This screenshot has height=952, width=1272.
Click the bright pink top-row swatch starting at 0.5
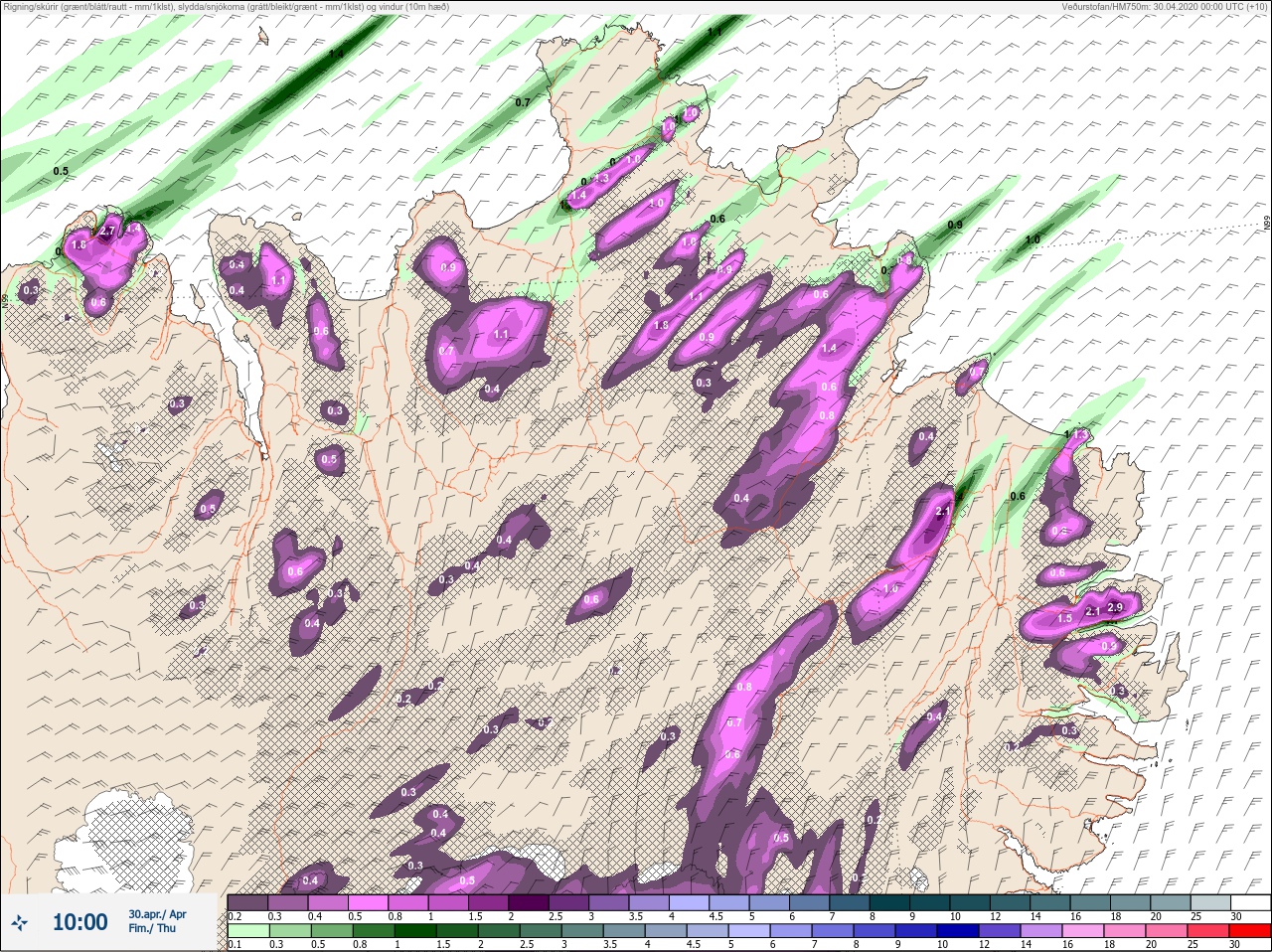(x=368, y=902)
